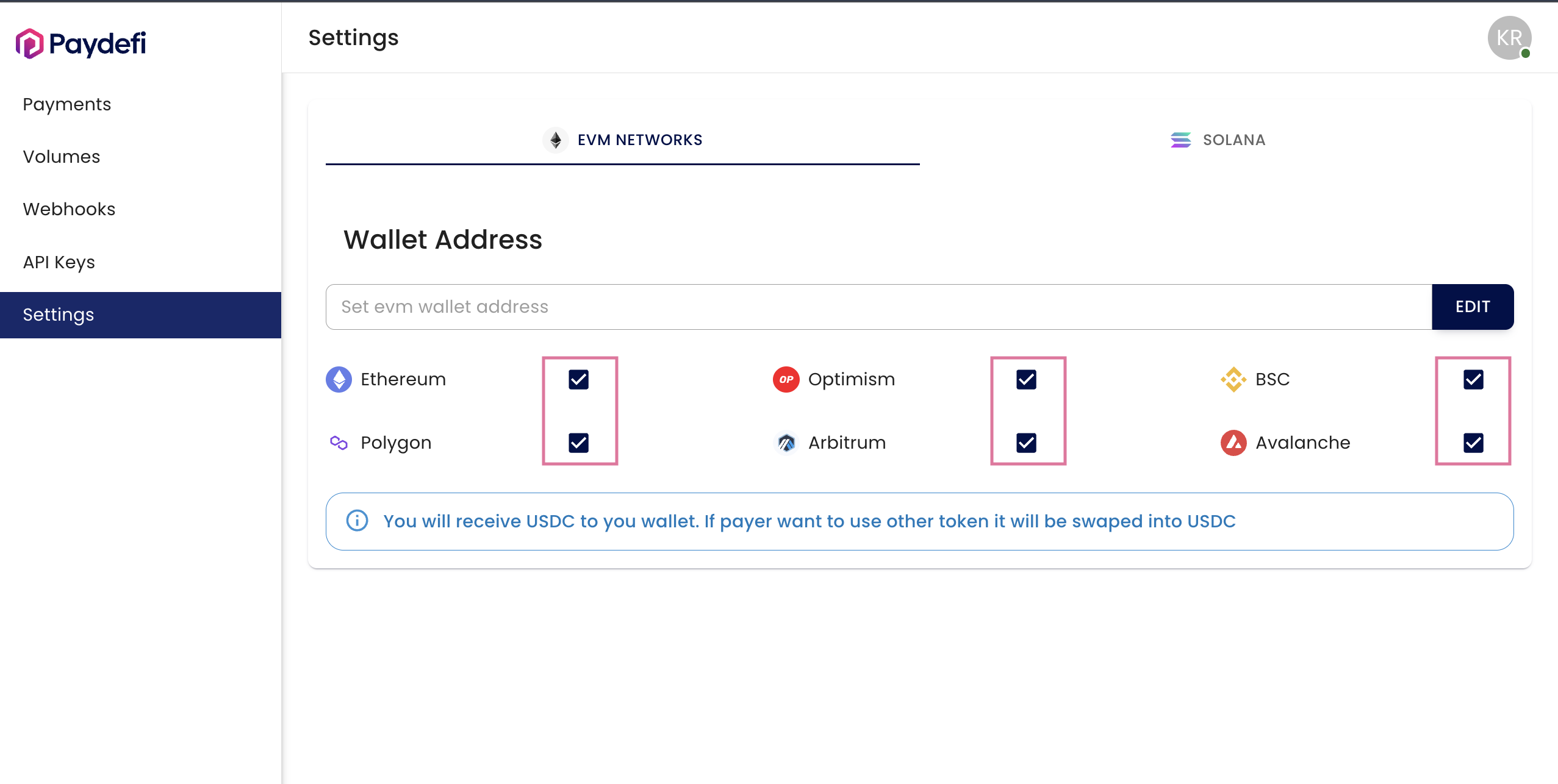Click the Arbitrum network icon

click(x=786, y=443)
